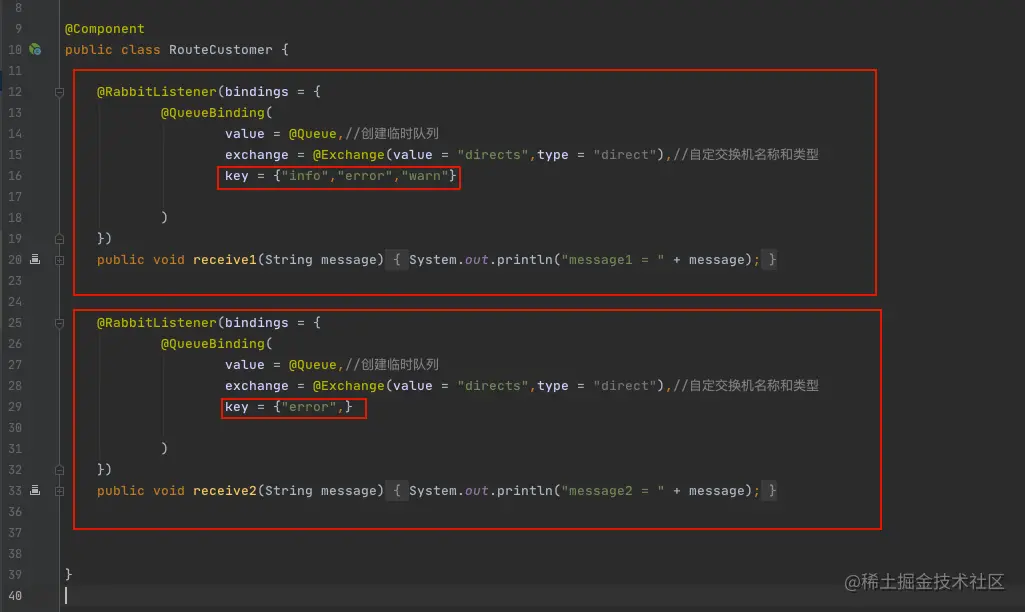Click the class keyword on line 10
1025x612 pixels.
pyautogui.click(x=141, y=50)
